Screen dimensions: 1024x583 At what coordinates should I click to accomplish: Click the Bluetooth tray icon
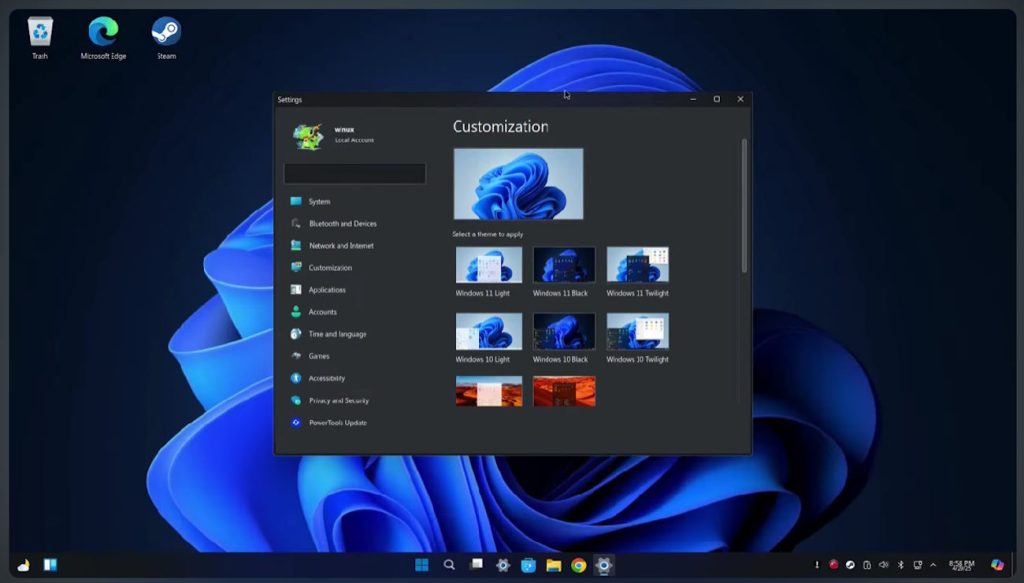(x=901, y=565)
